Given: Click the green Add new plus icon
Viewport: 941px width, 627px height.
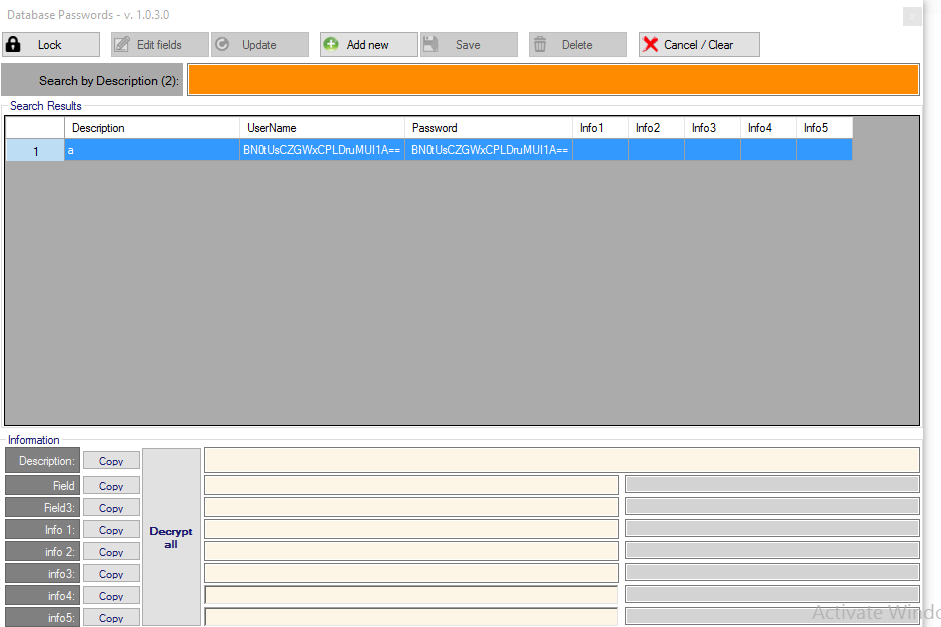Looking at the screenshot, I should (x=331, y=45).
